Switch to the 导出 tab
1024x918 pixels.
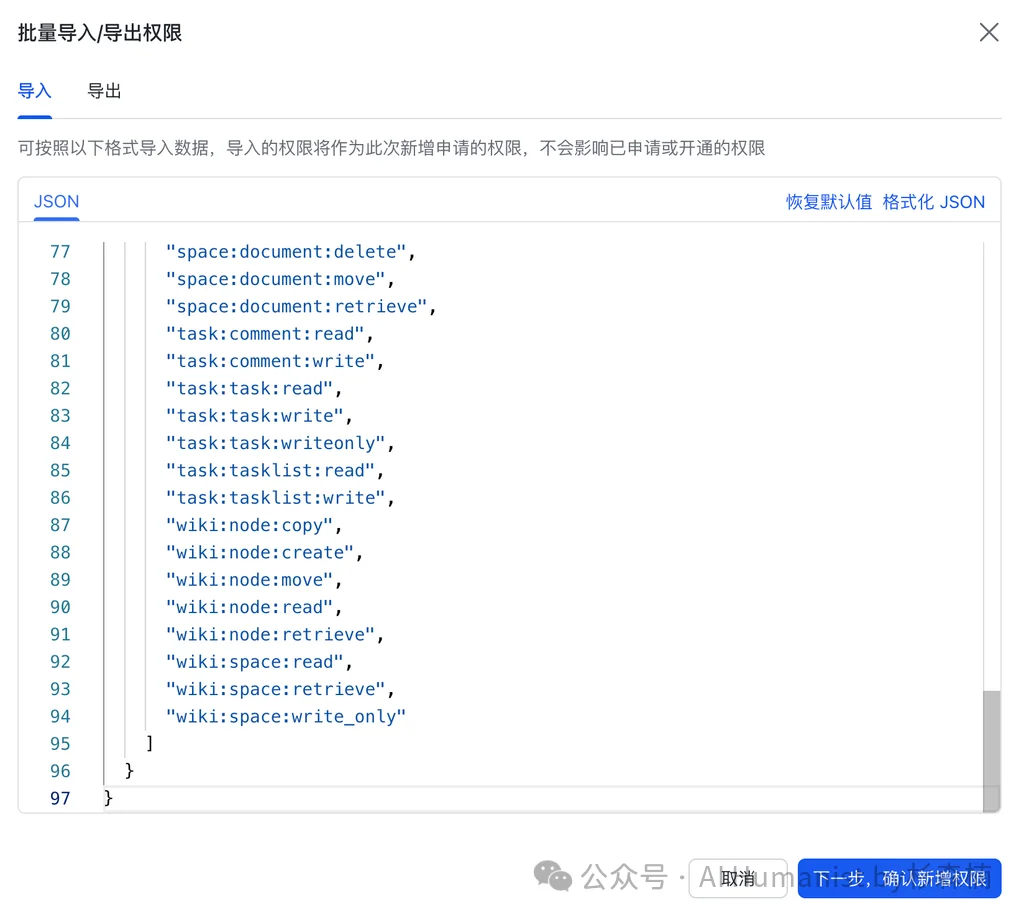(x=103, y=90)
